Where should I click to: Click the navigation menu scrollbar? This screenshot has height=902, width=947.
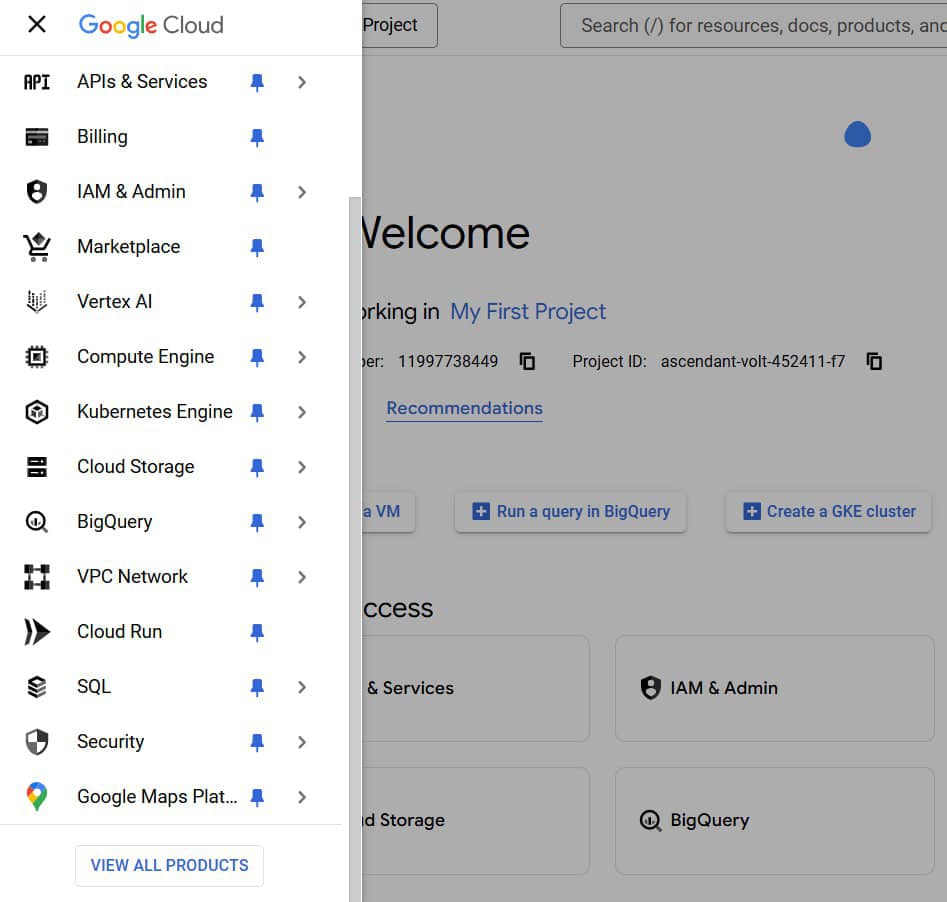[x=355, y=549]
